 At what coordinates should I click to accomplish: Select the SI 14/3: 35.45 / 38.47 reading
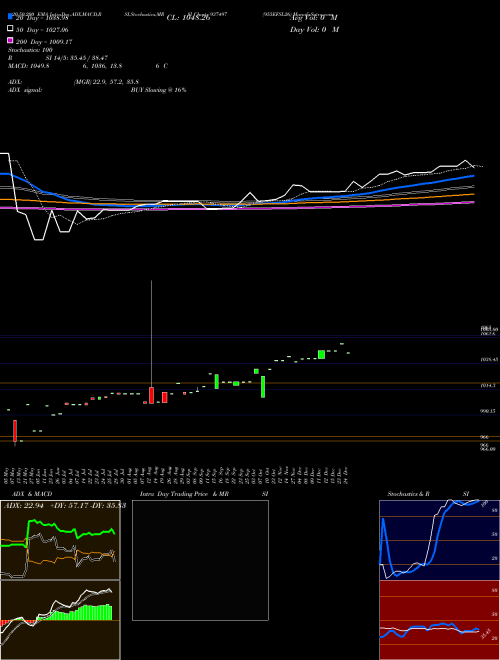click(79, 58)
